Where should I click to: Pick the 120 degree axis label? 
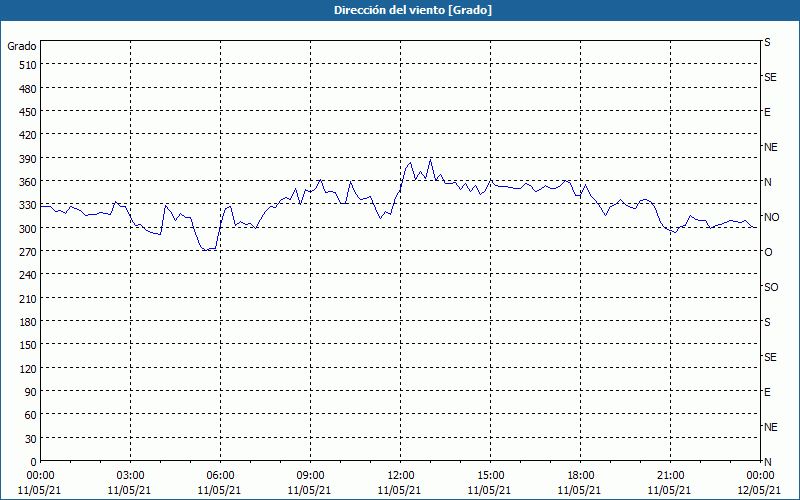[28, 369]
